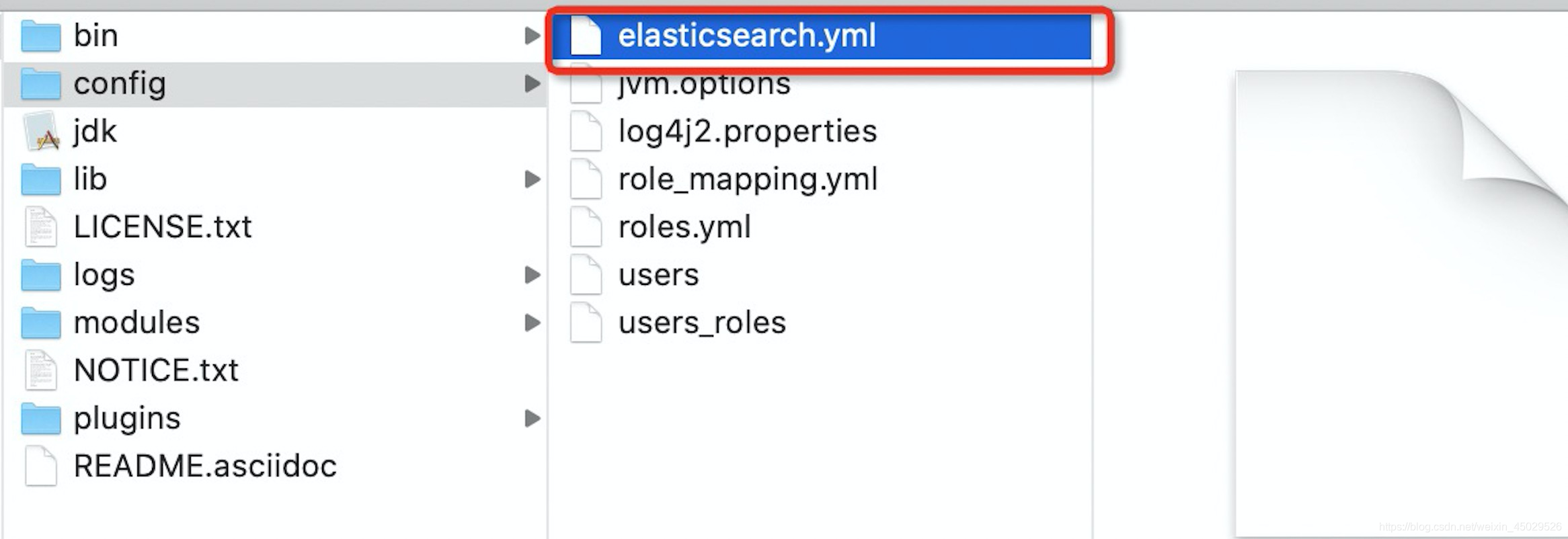Select the roles.yml file name

[x=684, y=227]
